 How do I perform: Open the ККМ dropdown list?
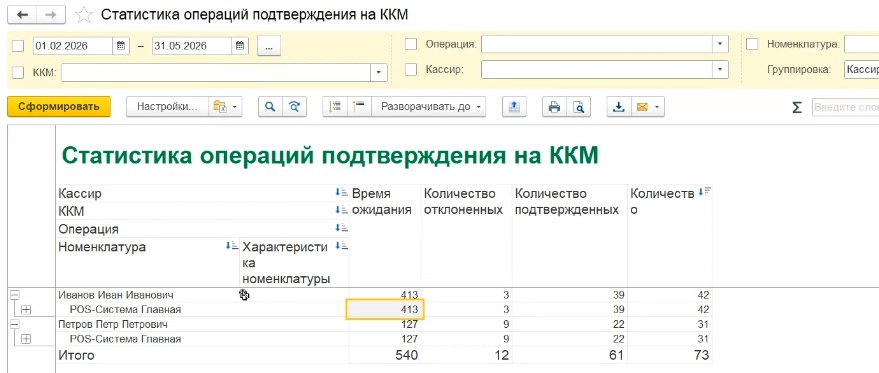tap(379, 72)
